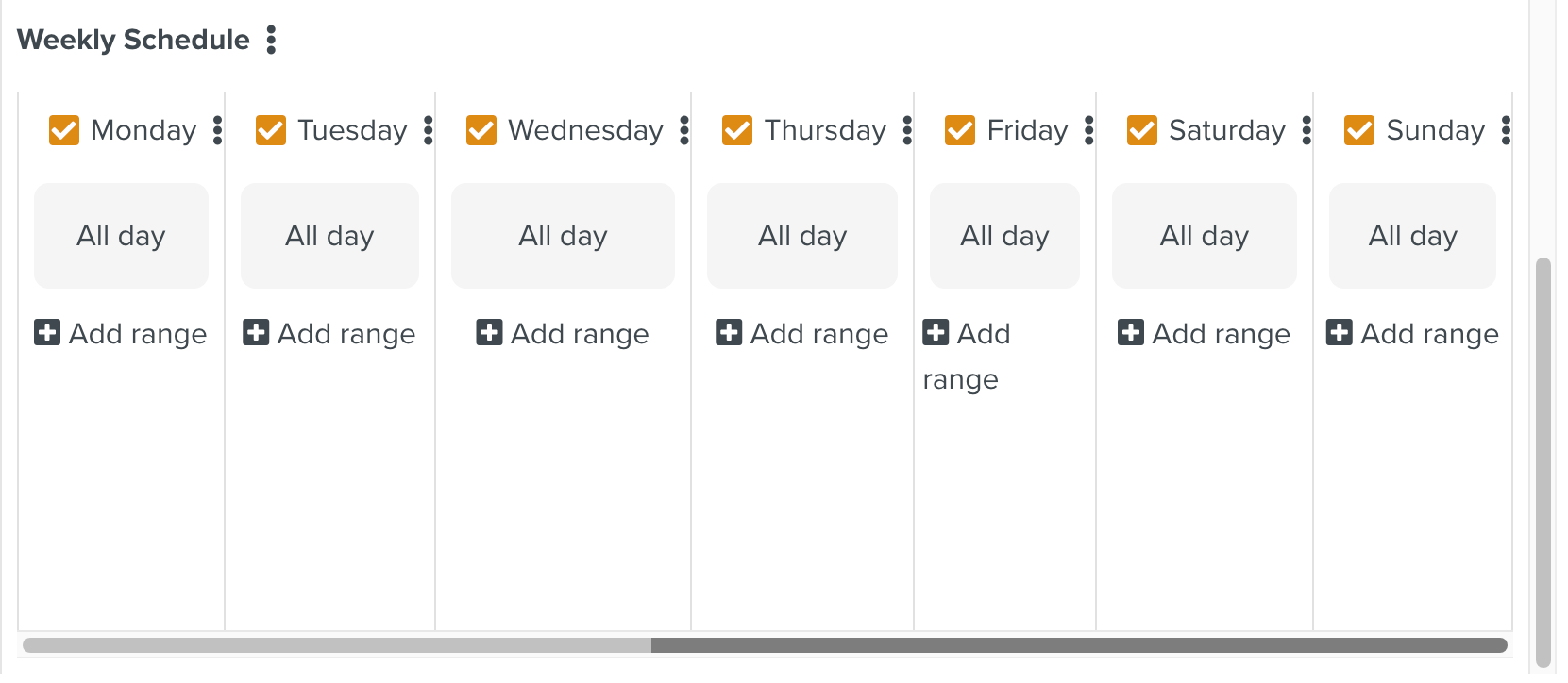Click the horizontal scrollbar thumb
This screenshot has height=683, width=1568.
pos(1078,645)
